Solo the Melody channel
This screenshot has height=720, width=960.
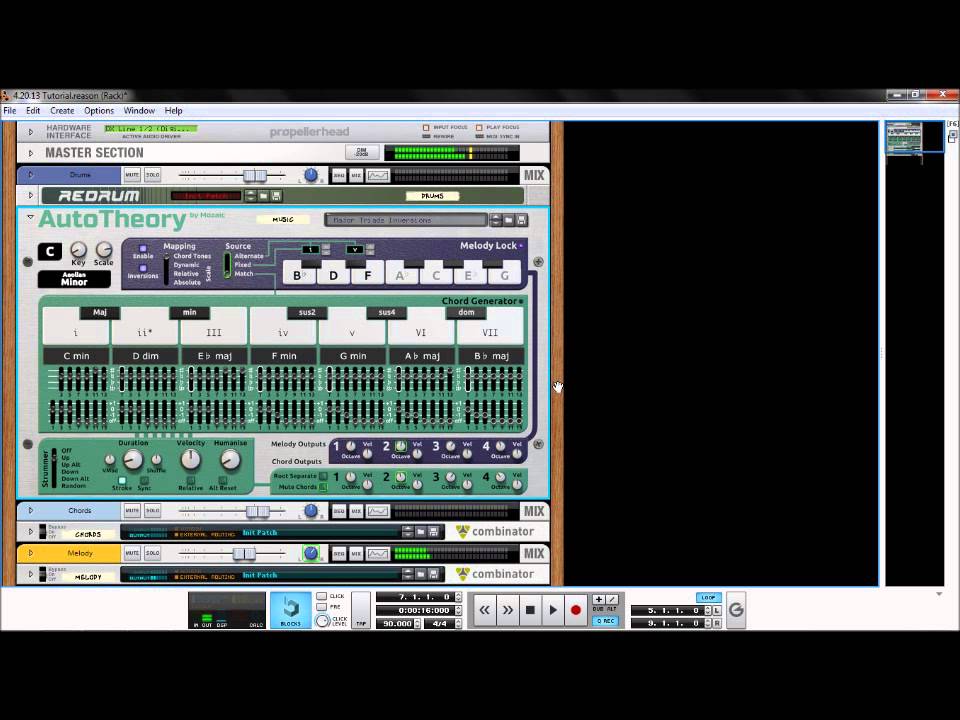(x=152, y=553)
